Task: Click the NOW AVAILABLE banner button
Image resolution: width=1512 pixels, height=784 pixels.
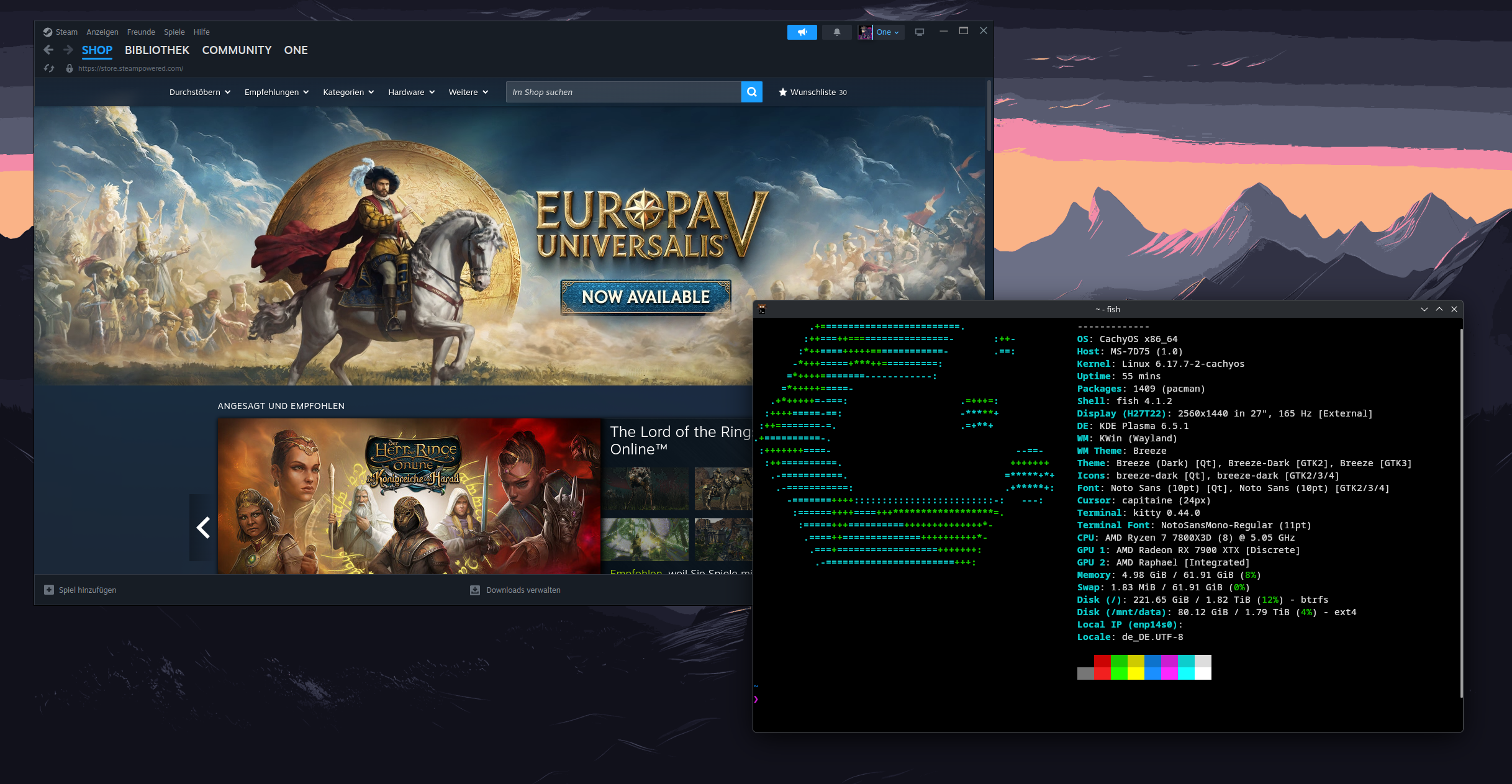Action: (646, 297)
